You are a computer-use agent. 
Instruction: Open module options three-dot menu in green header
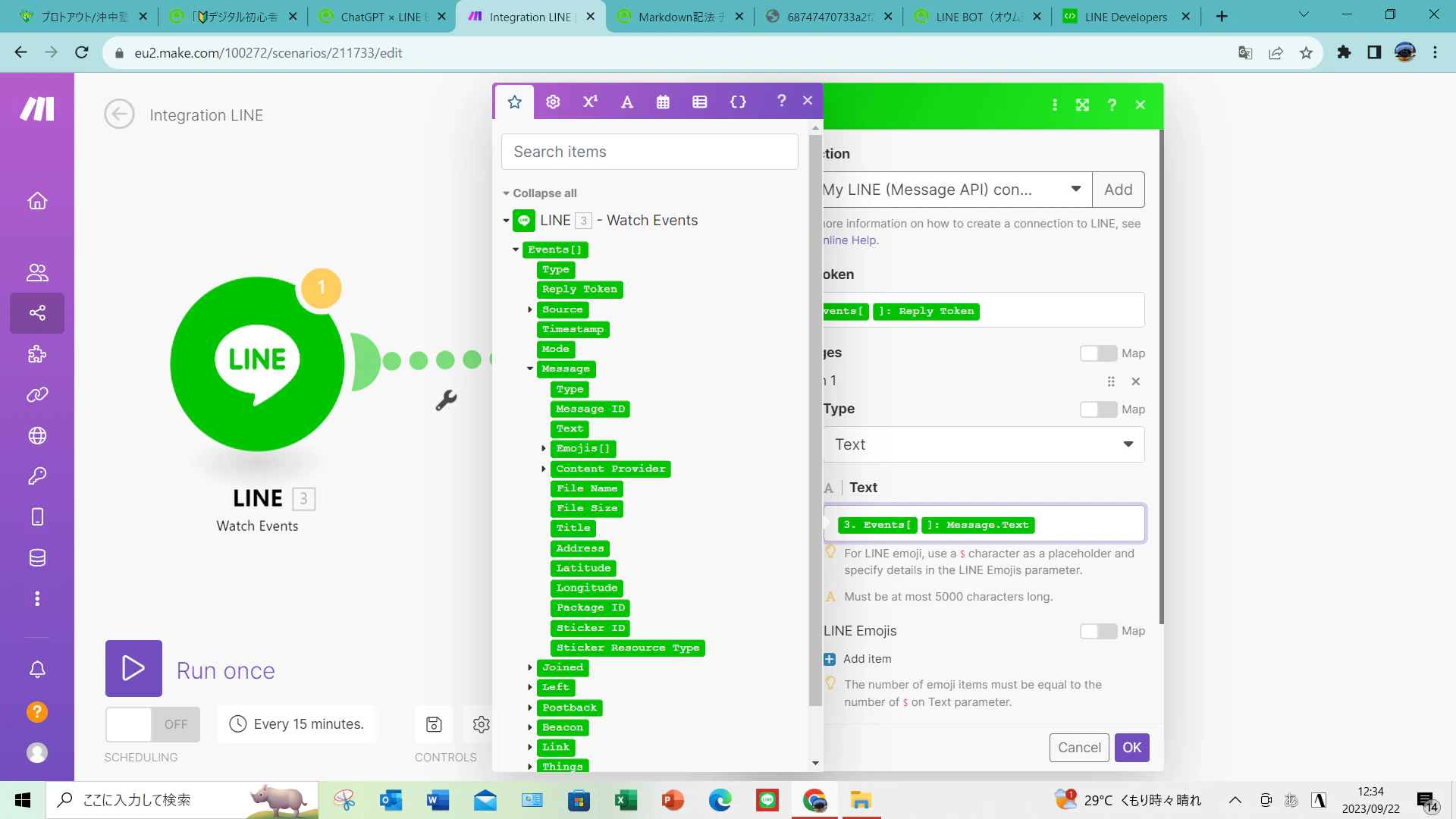pos(1055,105)
